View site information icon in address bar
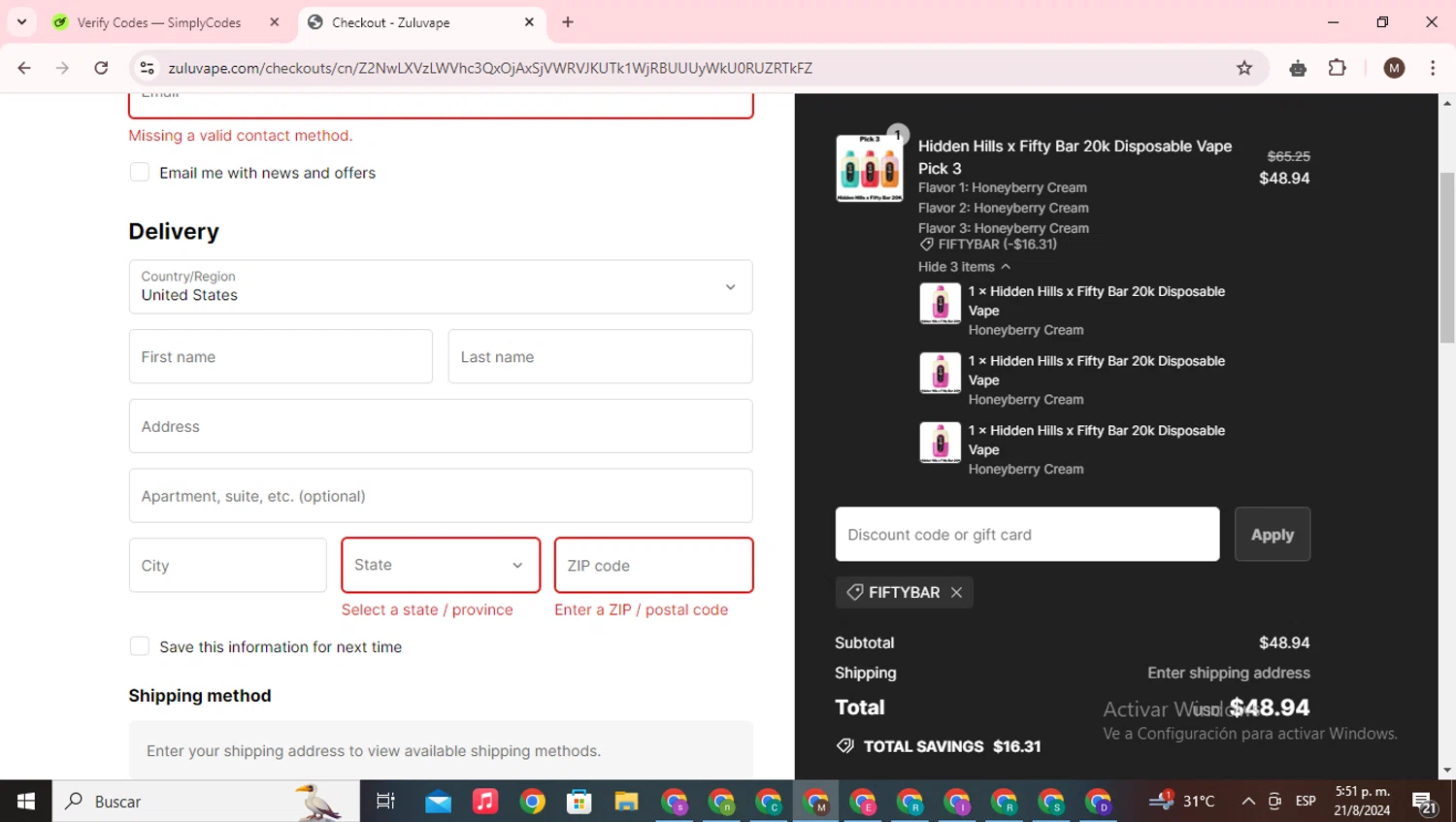 pyautogui.click(x=148, y=68)
